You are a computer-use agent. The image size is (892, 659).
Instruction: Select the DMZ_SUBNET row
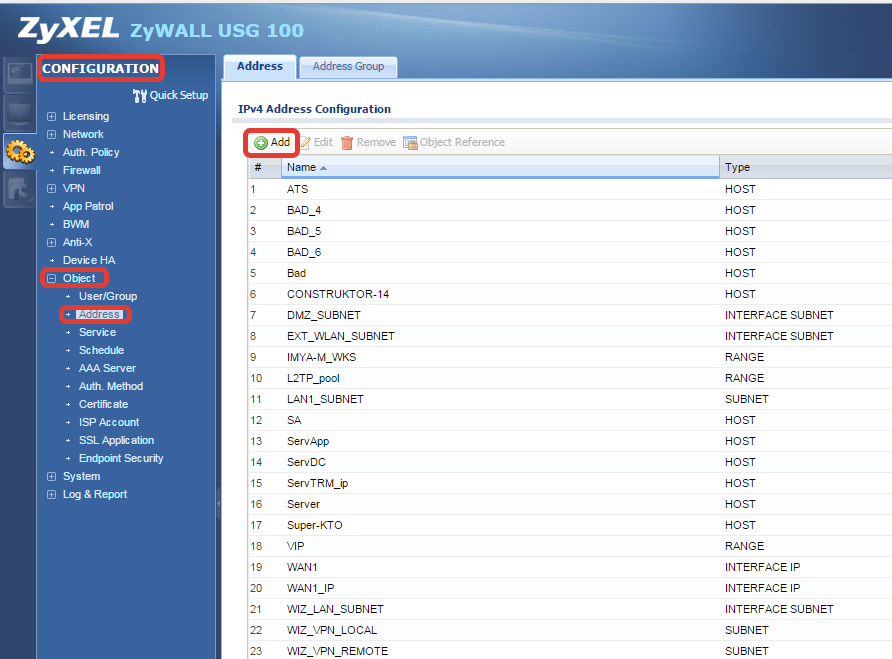[570, 315]
